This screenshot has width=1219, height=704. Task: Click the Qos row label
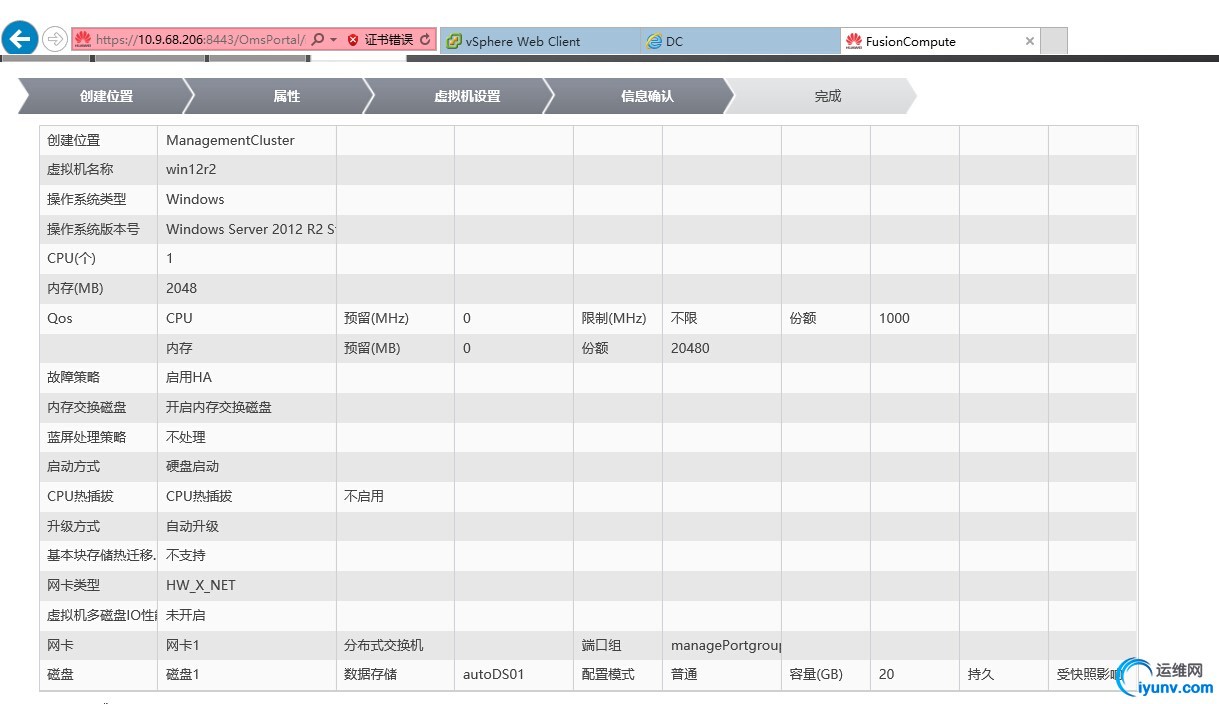click(x=60, y=318)
